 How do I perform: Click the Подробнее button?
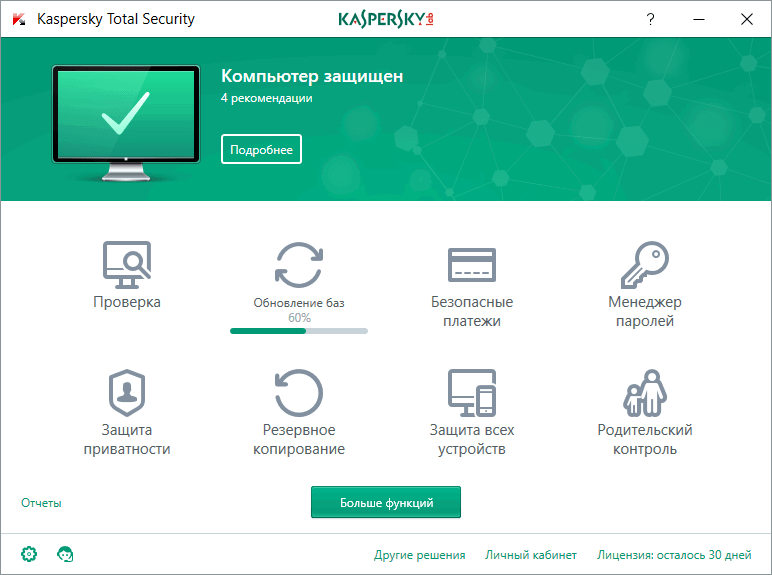(x=261, y=149)
